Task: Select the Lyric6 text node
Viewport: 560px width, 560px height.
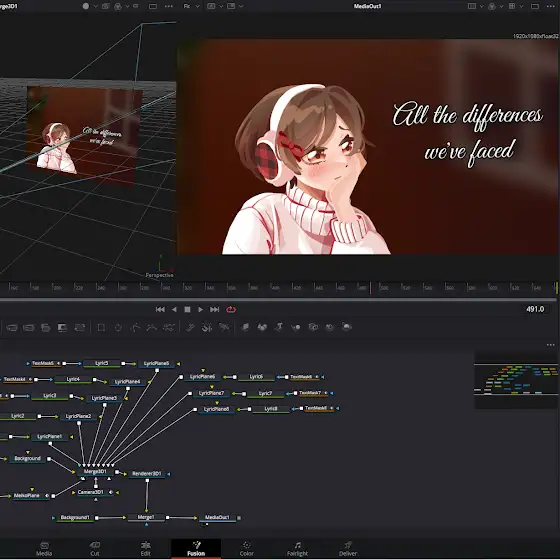Action: coord(256,377)
